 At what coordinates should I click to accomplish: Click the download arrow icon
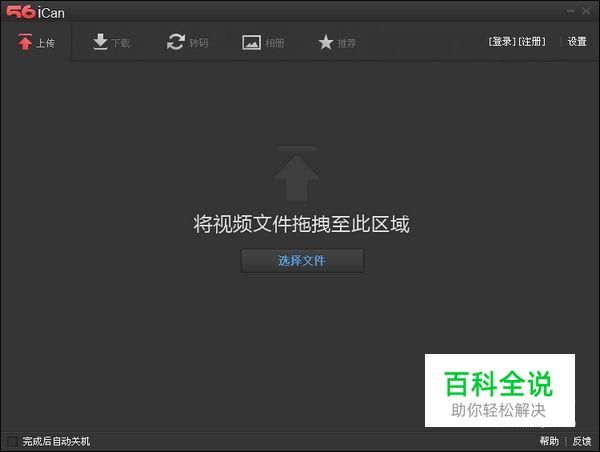[100, 42]
